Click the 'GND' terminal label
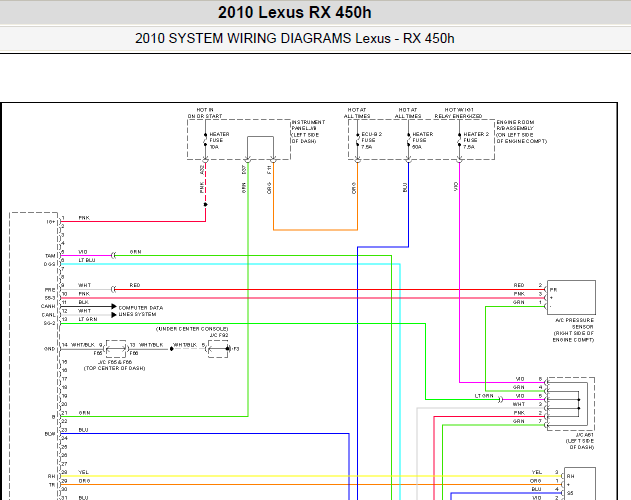631x500 pixels. 49,349
